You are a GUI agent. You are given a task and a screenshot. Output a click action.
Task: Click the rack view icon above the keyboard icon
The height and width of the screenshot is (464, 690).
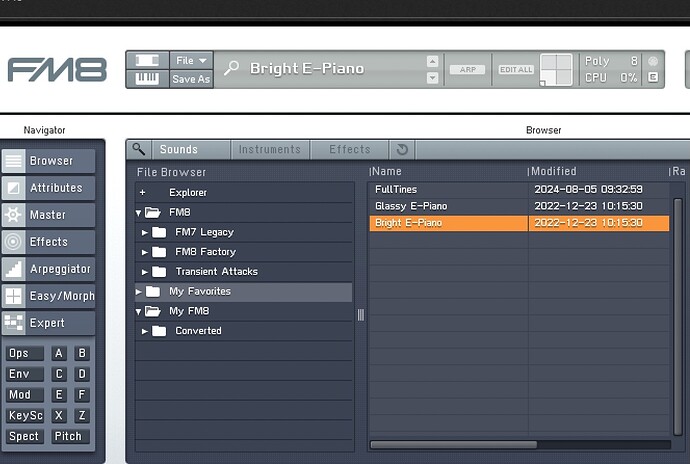[x=147, y=60]
